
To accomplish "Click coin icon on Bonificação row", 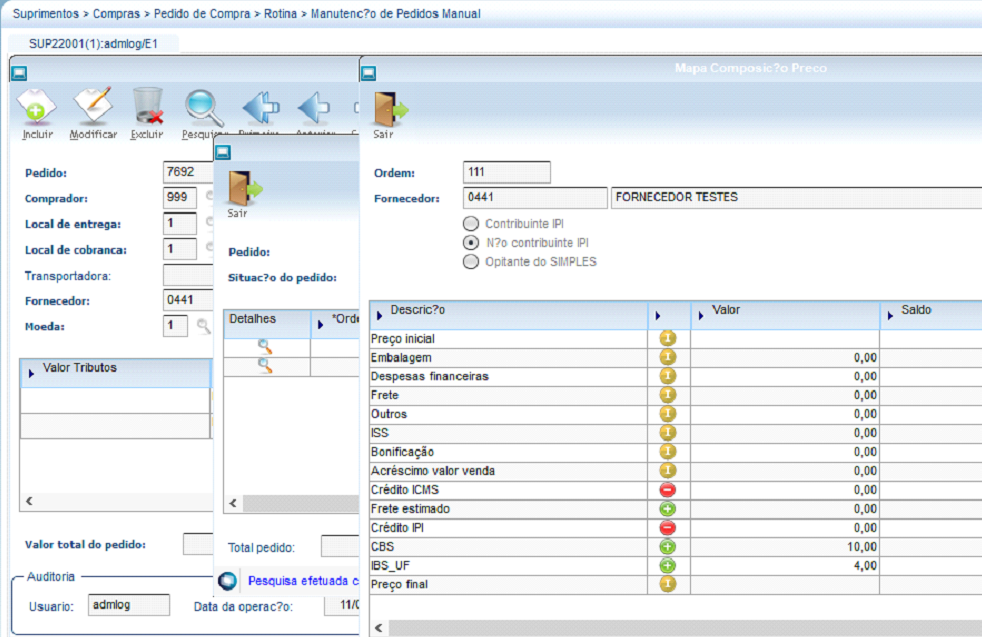I will tap(668, 452).
